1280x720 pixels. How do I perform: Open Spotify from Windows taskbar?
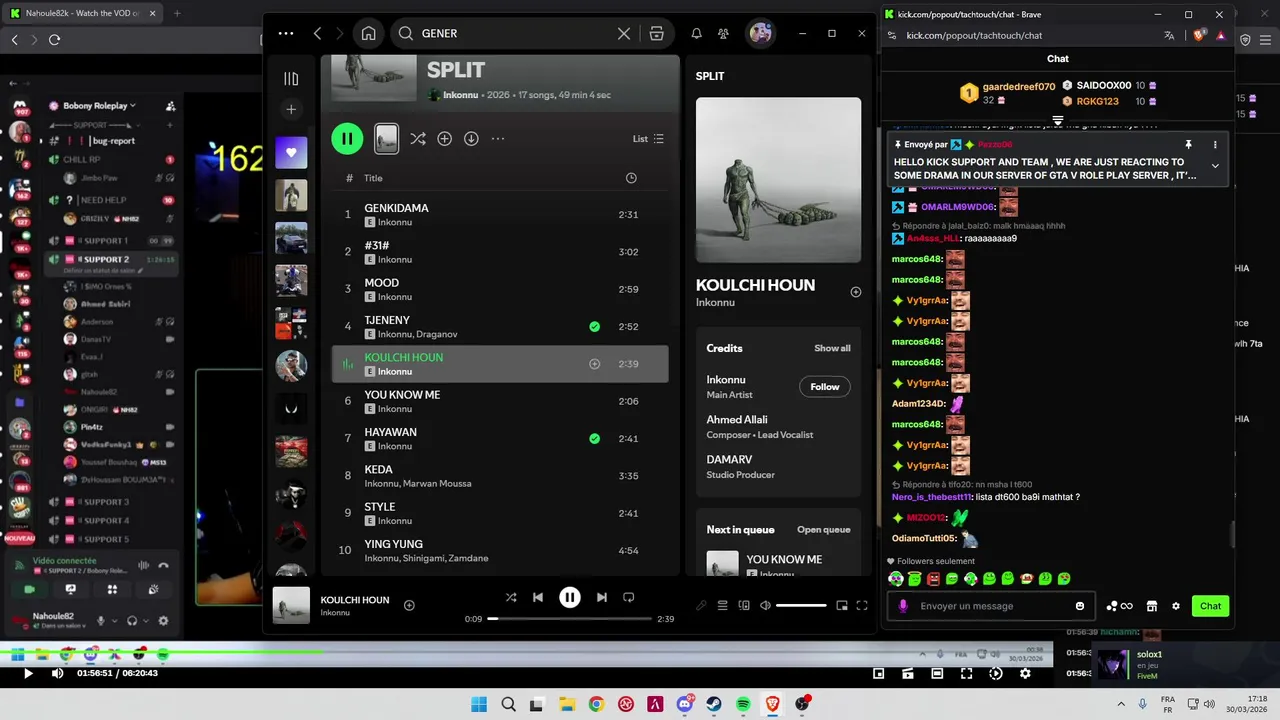[743, 704]
